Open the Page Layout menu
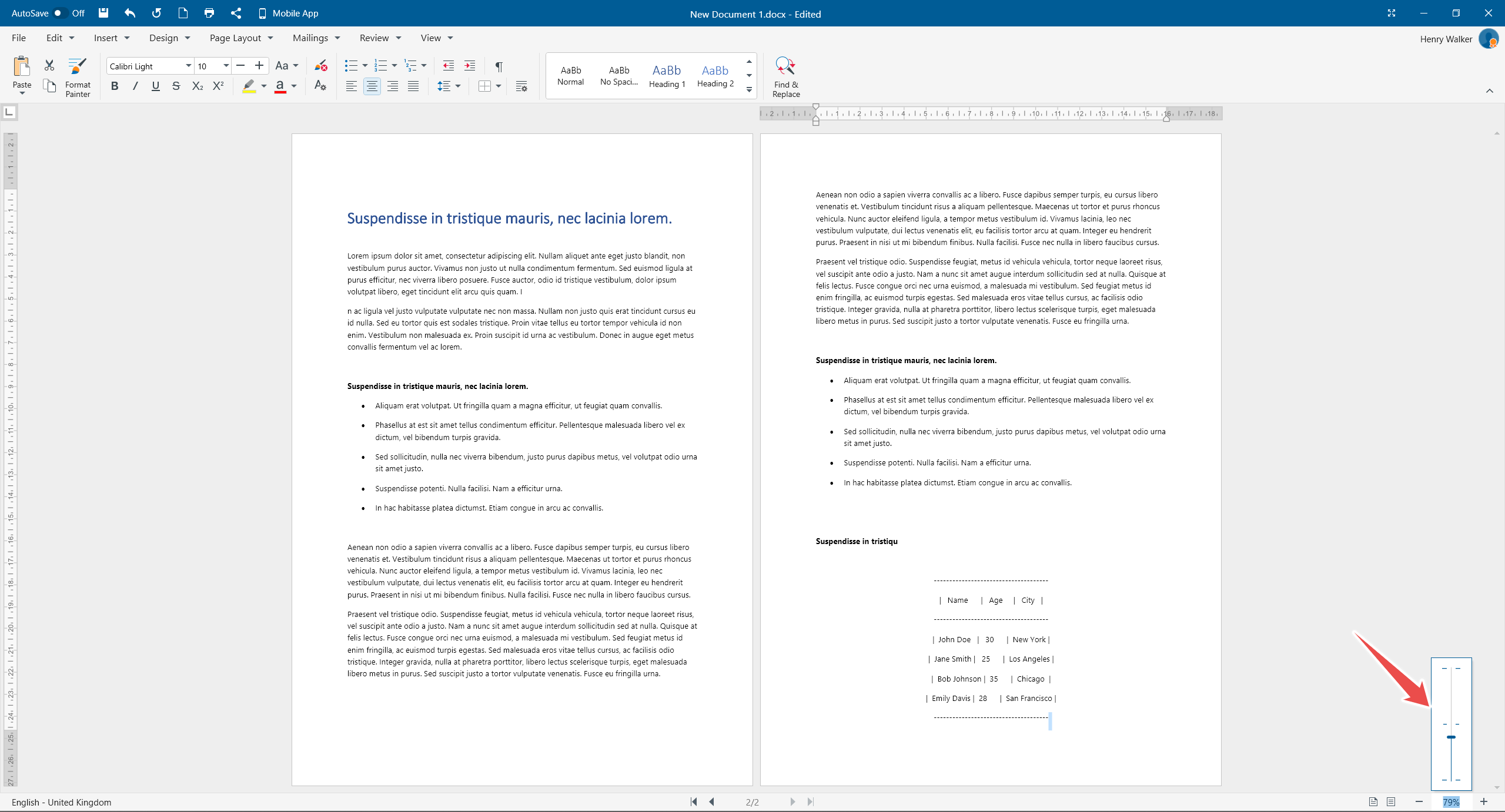Screen dimensions: 1505x812 click(241, 38)
